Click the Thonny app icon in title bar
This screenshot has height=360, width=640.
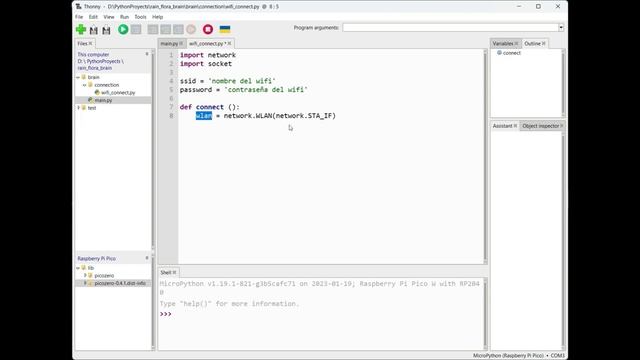pos(78,7)
